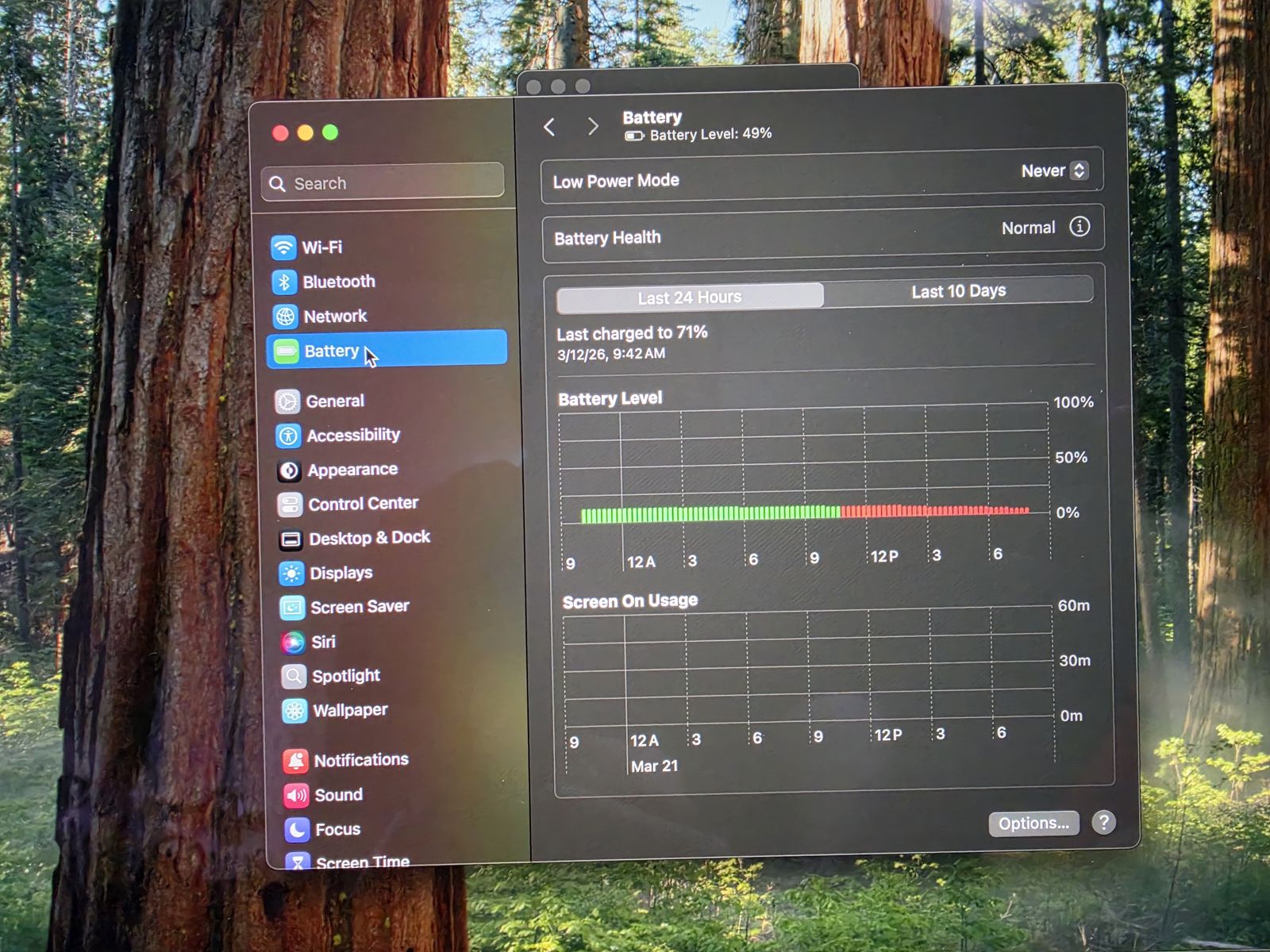Open the Network globe icon
The image size is (1270, 952).
285,317
